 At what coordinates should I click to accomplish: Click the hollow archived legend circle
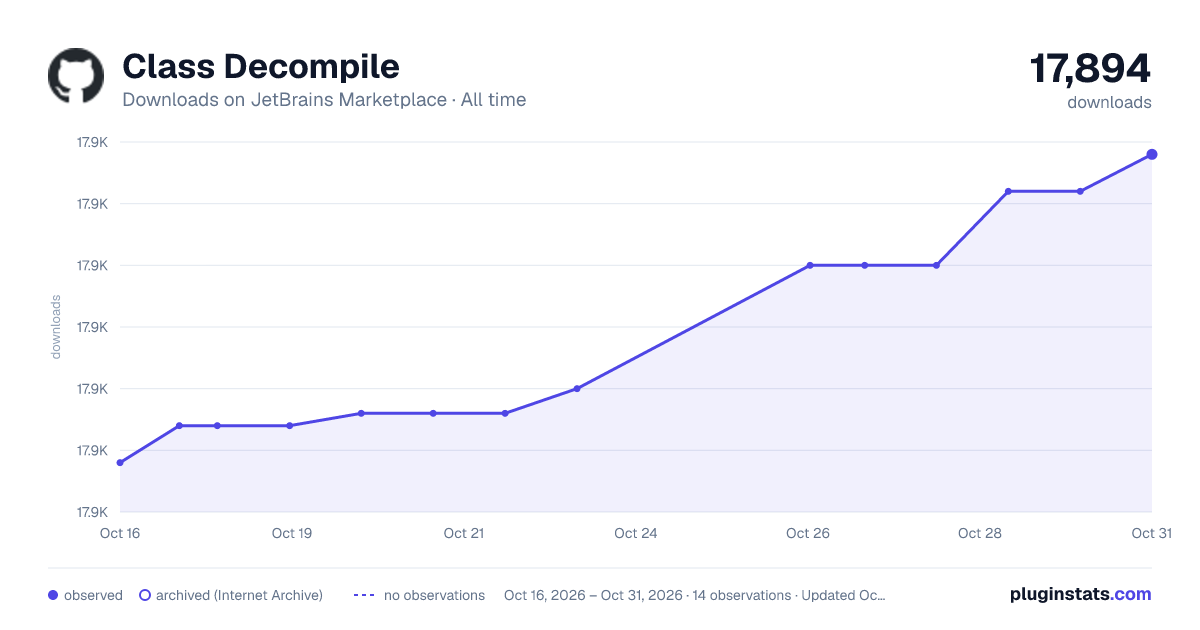click(144, 595)
